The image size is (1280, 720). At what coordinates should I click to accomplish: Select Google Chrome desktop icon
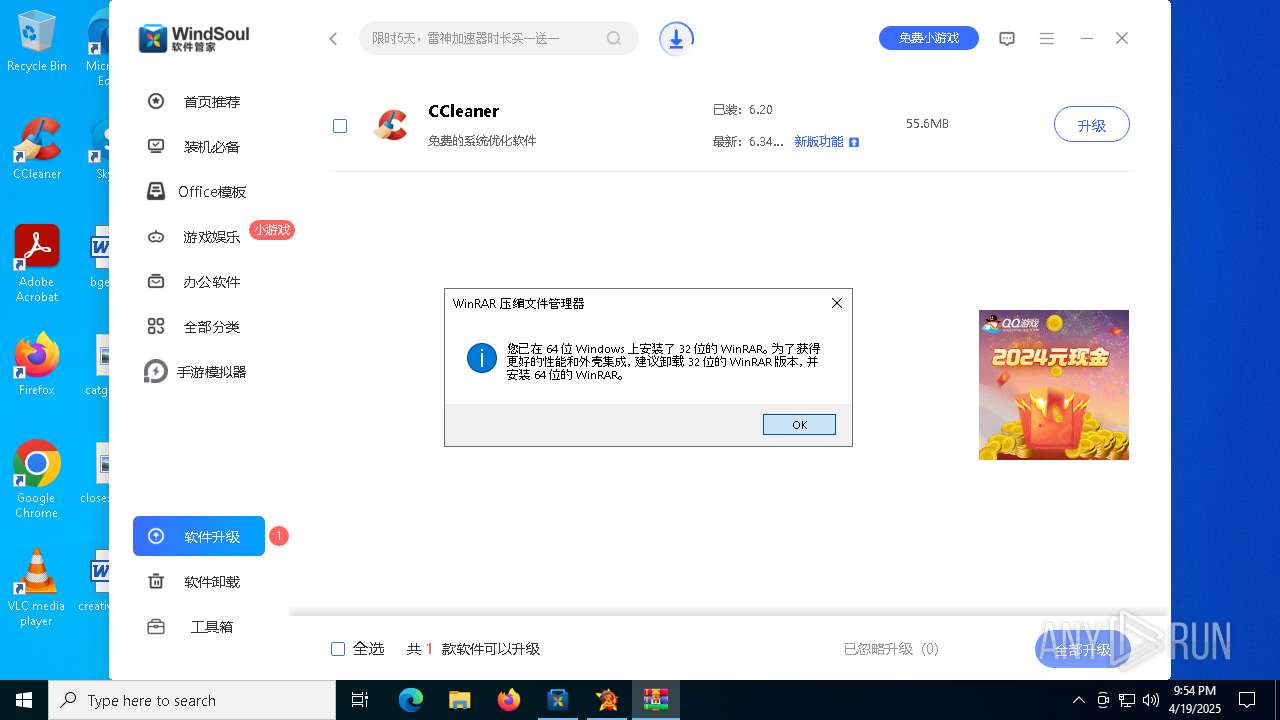37,480
